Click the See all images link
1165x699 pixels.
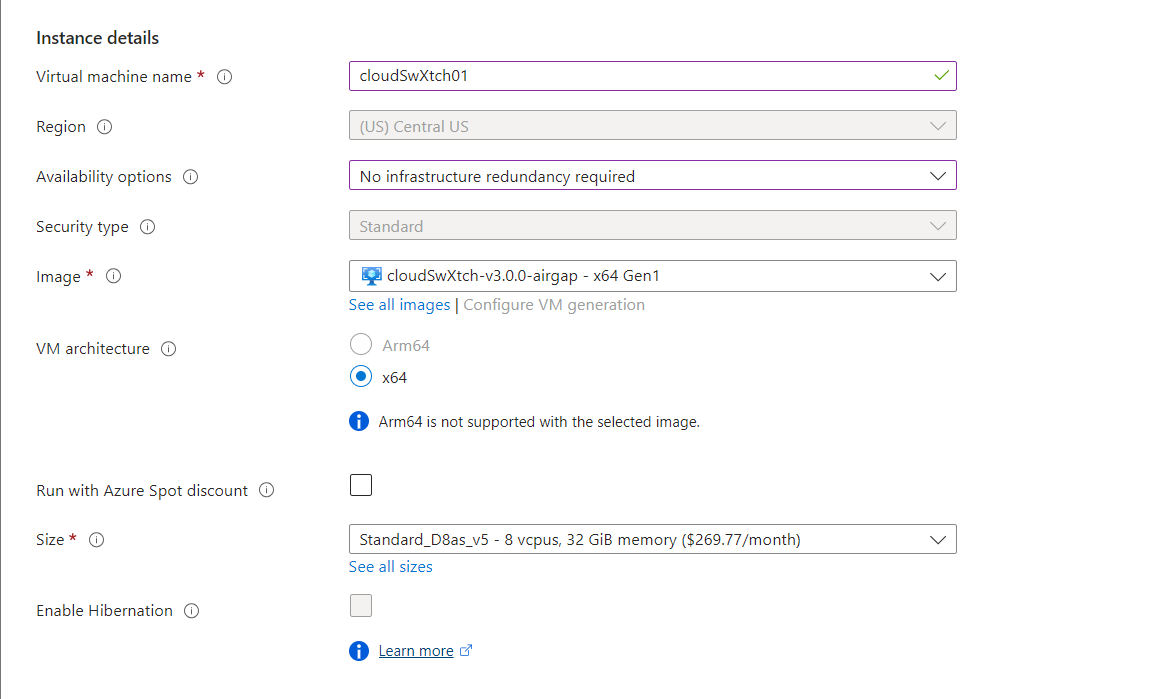pyautogui.click(x=398, y=304)
